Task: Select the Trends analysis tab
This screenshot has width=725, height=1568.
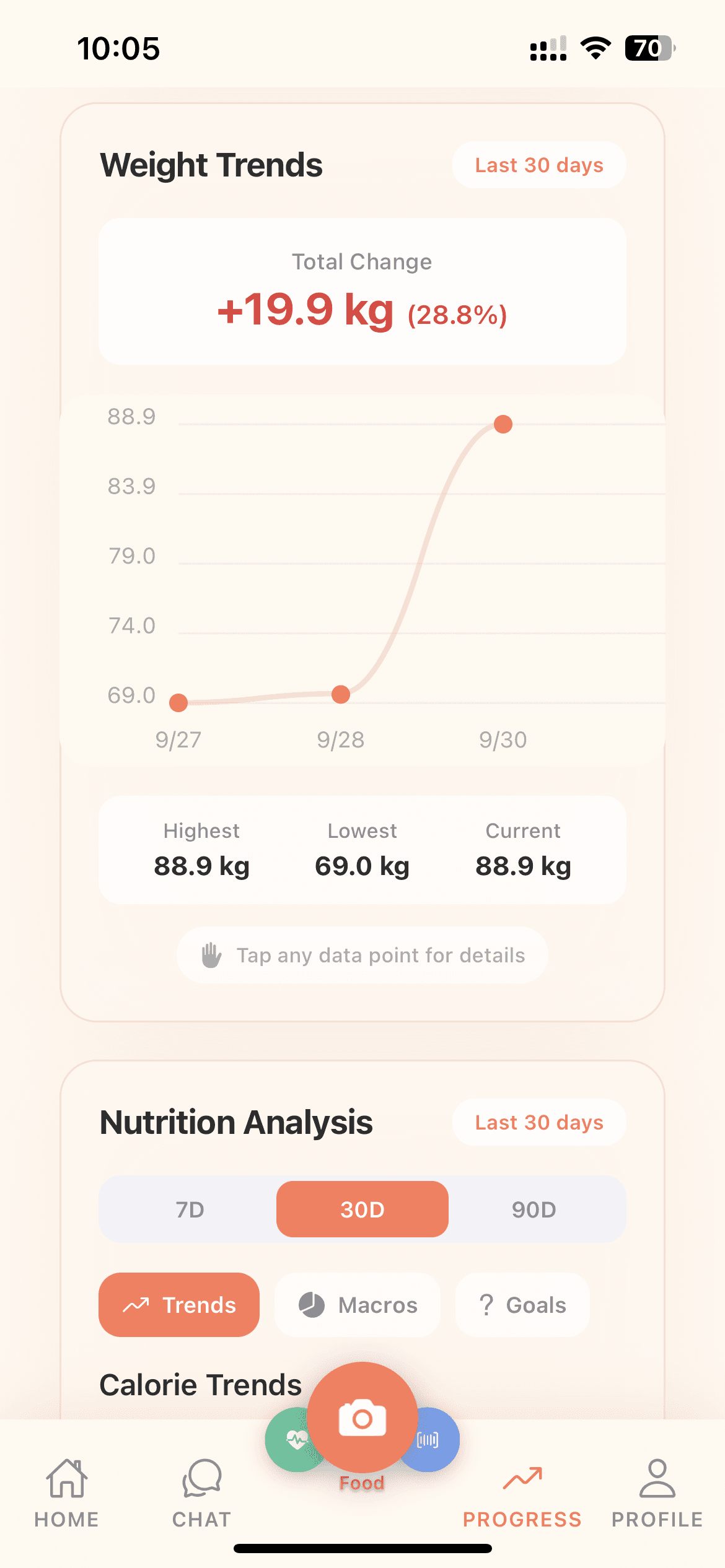Action: pyautogui.click(x=179, y=1305)
